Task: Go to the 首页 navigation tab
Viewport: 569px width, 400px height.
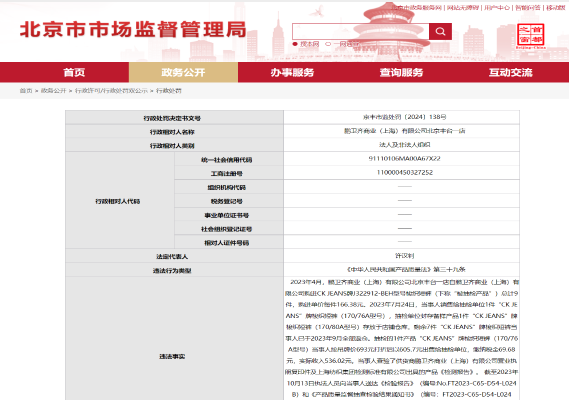Action: pyautogui.click(x=74, y=72)
